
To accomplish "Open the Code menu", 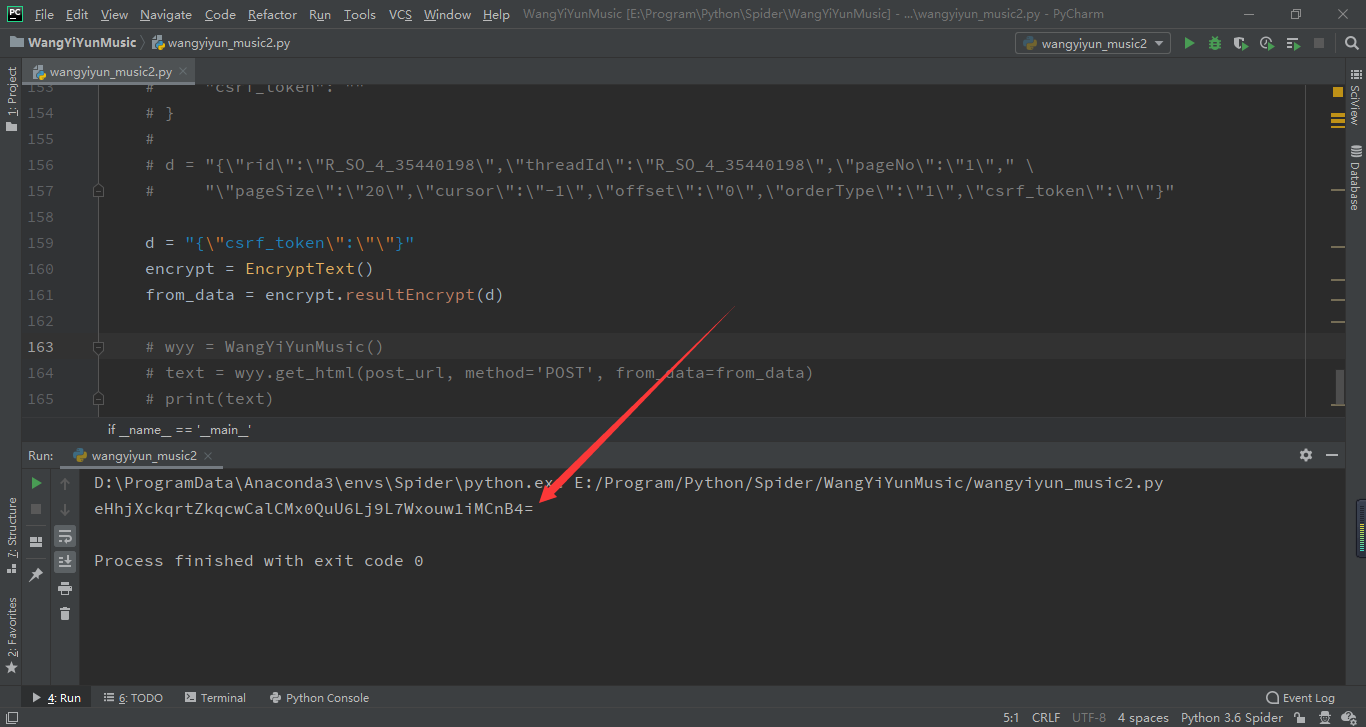I will pyautogui.click(x=220, y=14).
